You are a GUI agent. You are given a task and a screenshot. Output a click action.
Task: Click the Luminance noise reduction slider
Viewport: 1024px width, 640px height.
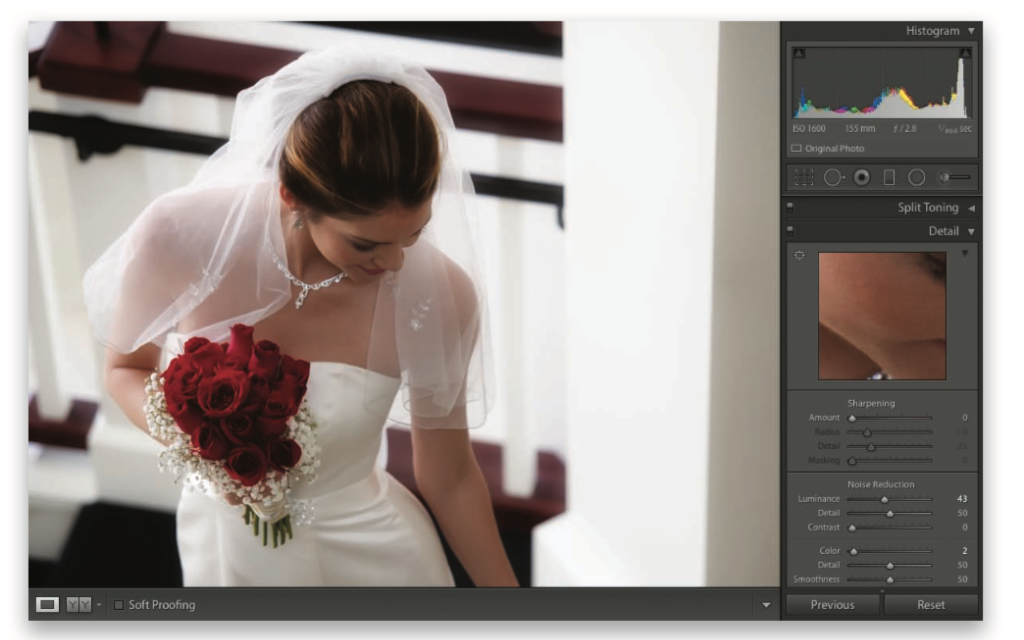point(884,498)
